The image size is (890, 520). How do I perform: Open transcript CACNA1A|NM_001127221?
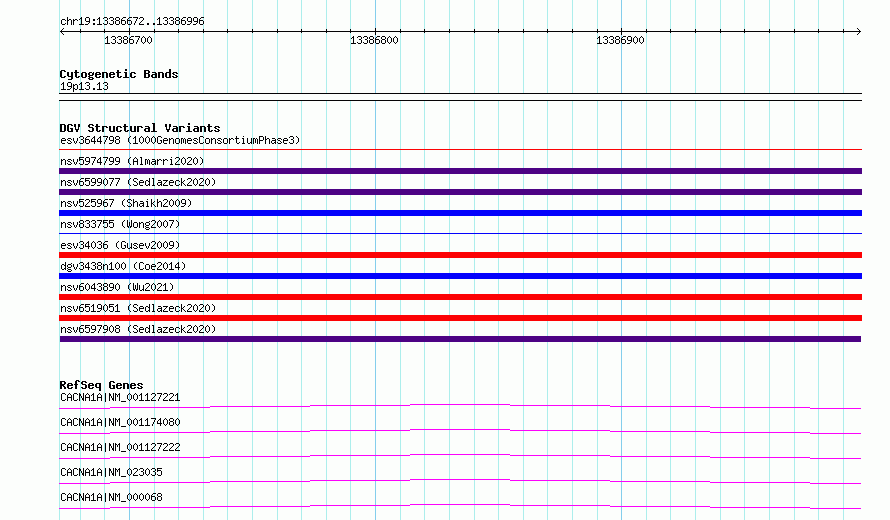(120, 397)
